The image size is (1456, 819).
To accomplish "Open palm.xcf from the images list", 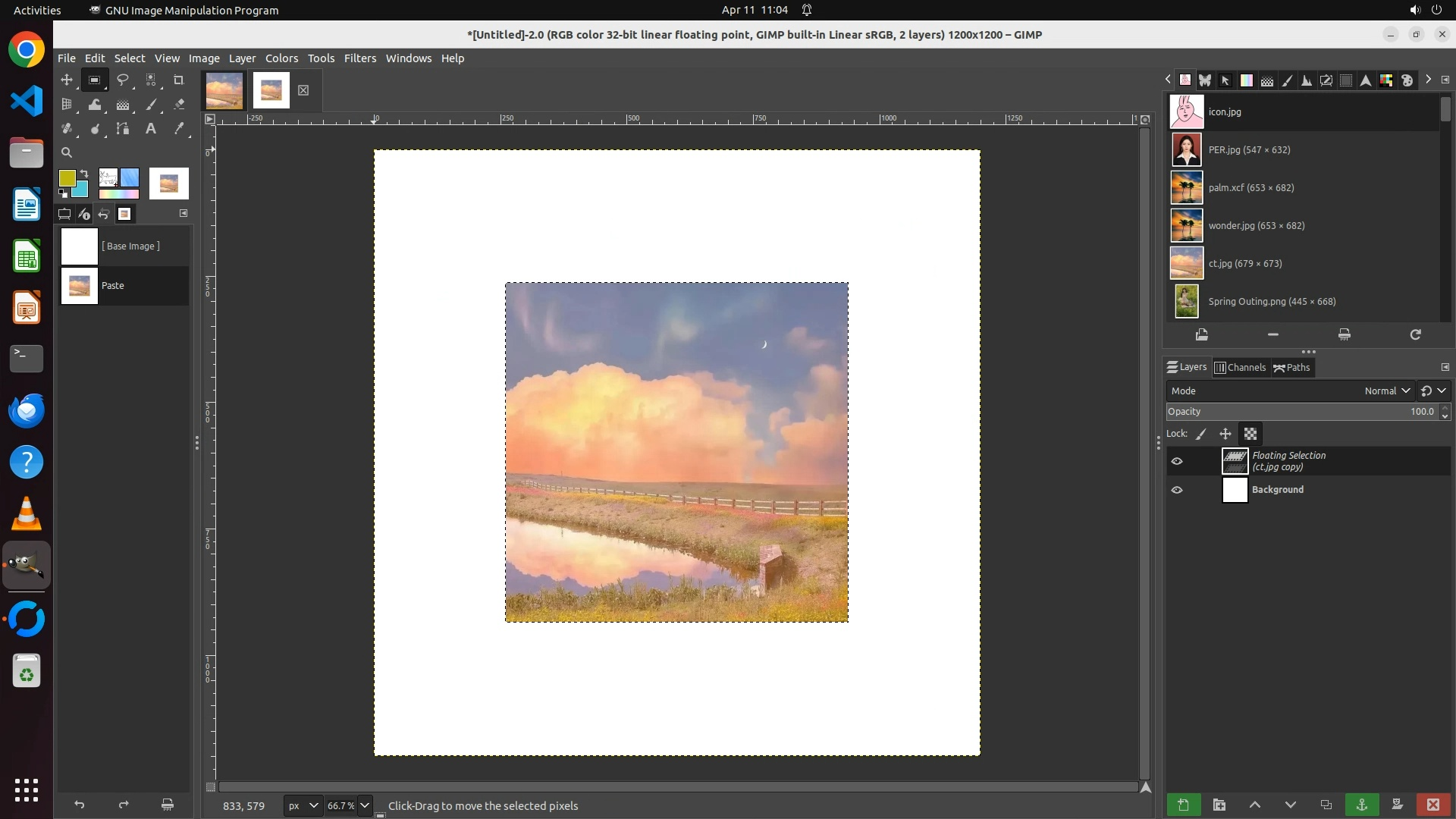I will pyautogui.click(x=1250, y=187).
